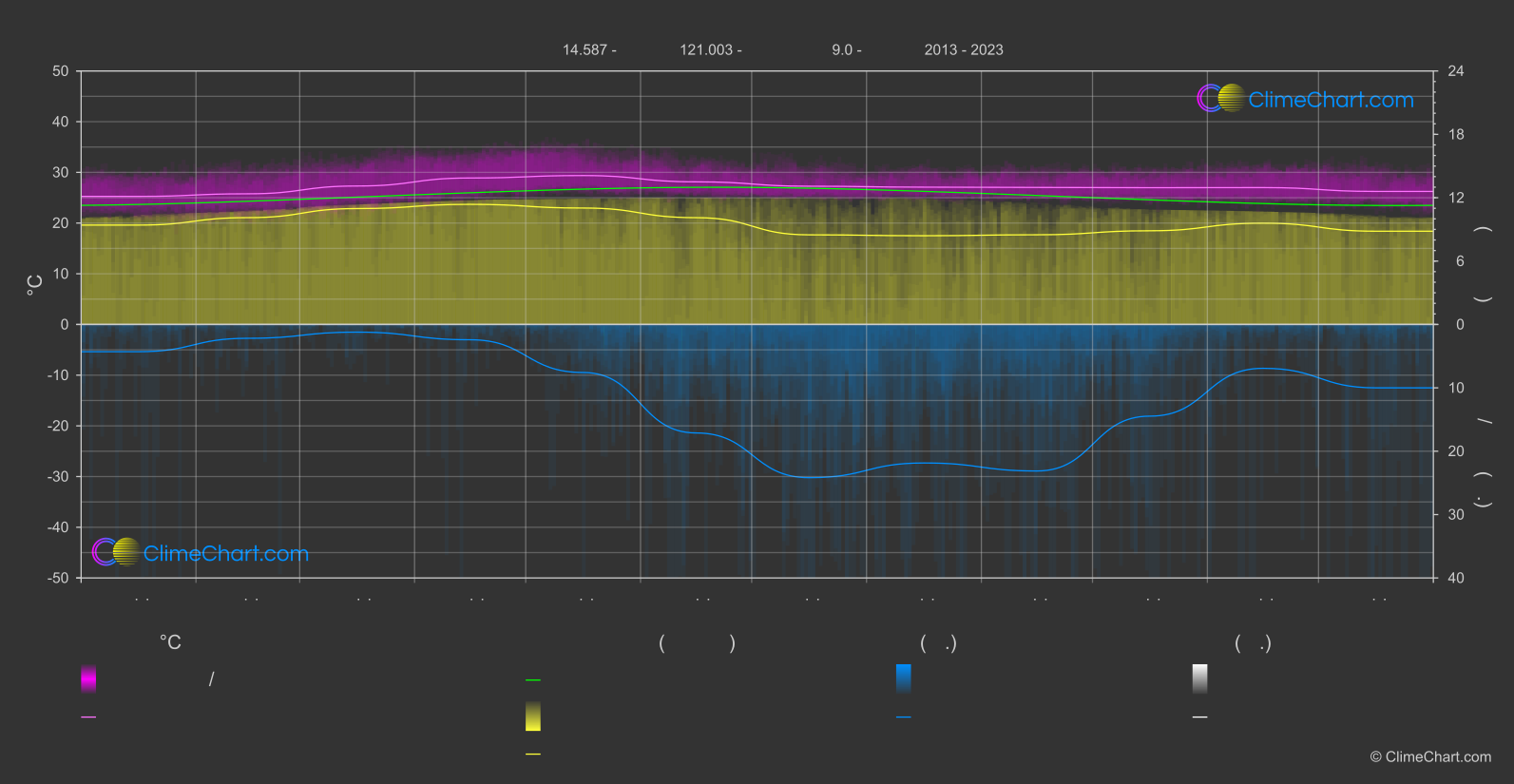This screenshot has height=784, width=1514.
Task: Click the 121.003 longitude value in header
Action: (710, 50)
